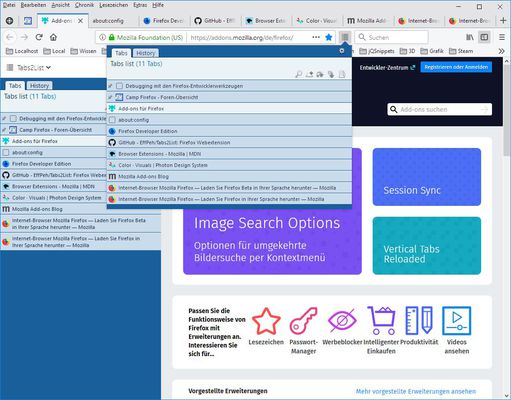This screenshot has width=511, height=400.
Task: Click the upload icon beside the magnifier in popup
Action: tap(309, 74)
